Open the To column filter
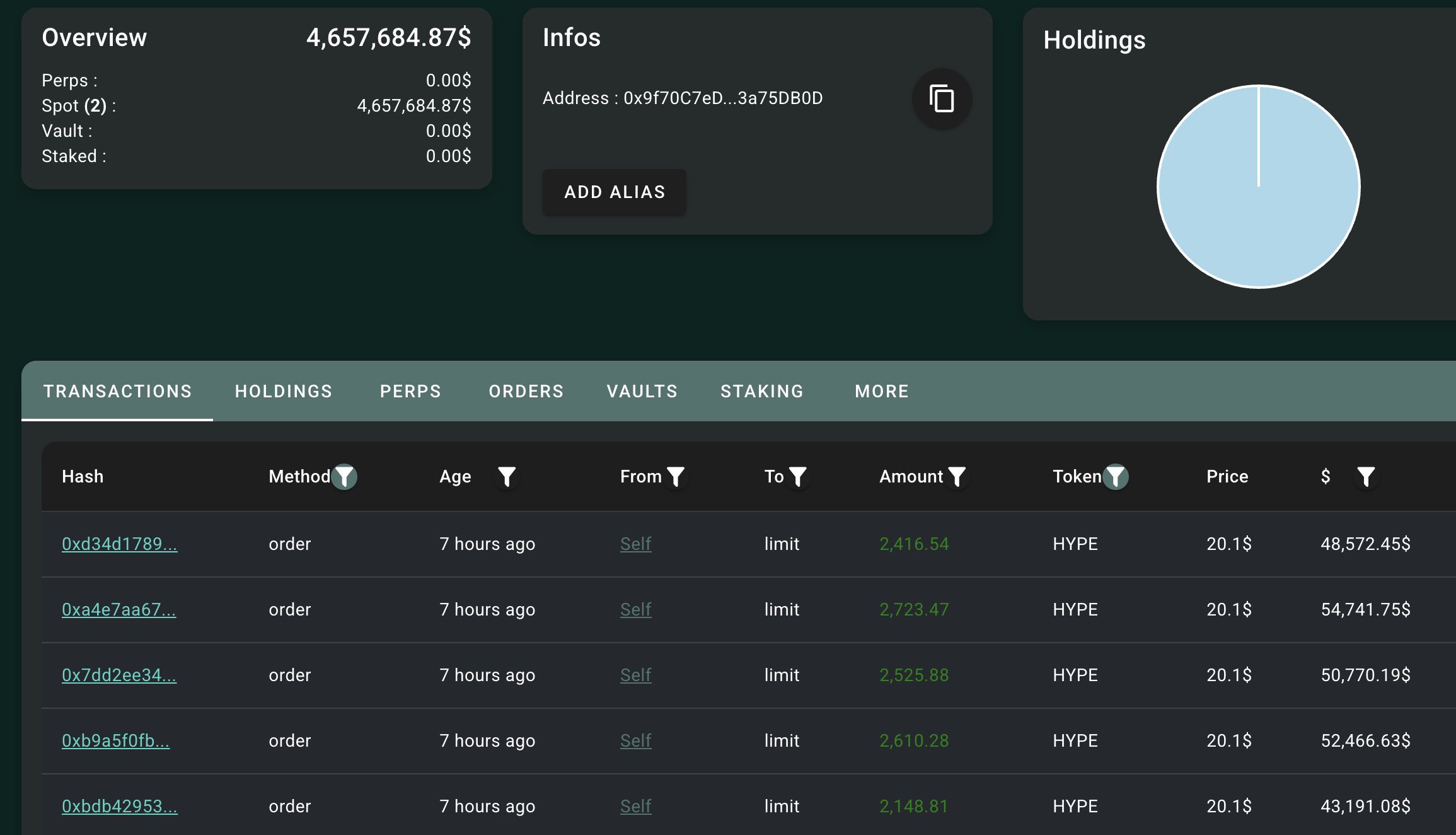 click(x=798, y=477)
